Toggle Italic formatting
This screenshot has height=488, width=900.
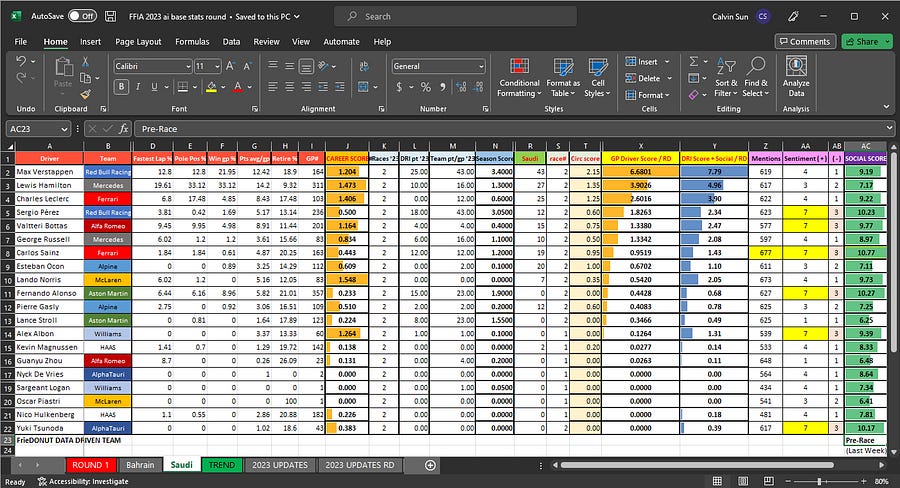click(136, 88)
